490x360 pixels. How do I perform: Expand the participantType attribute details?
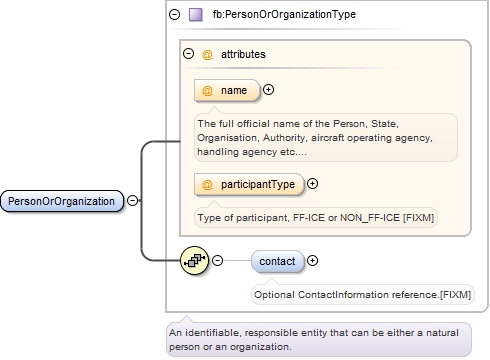(x=312, y=184)
